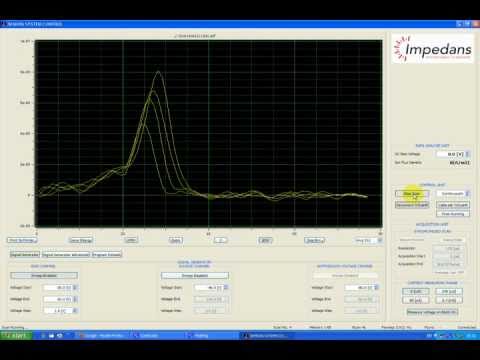The width and height of the screenshot is (480, 360).
Task: Click Voltage Start stepper in left group
Action: pyautogui.click(x=75, y=288)
